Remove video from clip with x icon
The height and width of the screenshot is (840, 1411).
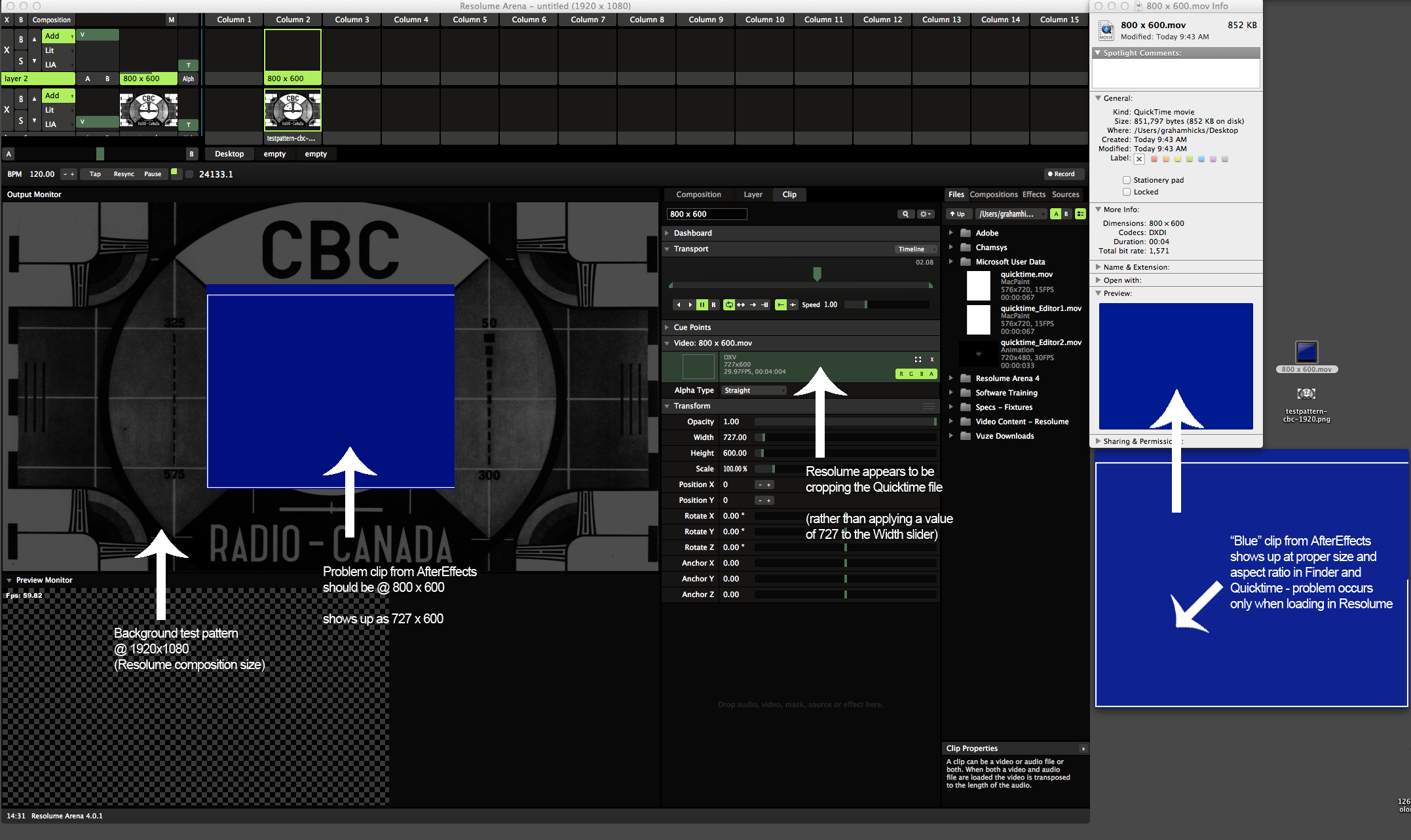pyautogui.click(x=932, y=359)
